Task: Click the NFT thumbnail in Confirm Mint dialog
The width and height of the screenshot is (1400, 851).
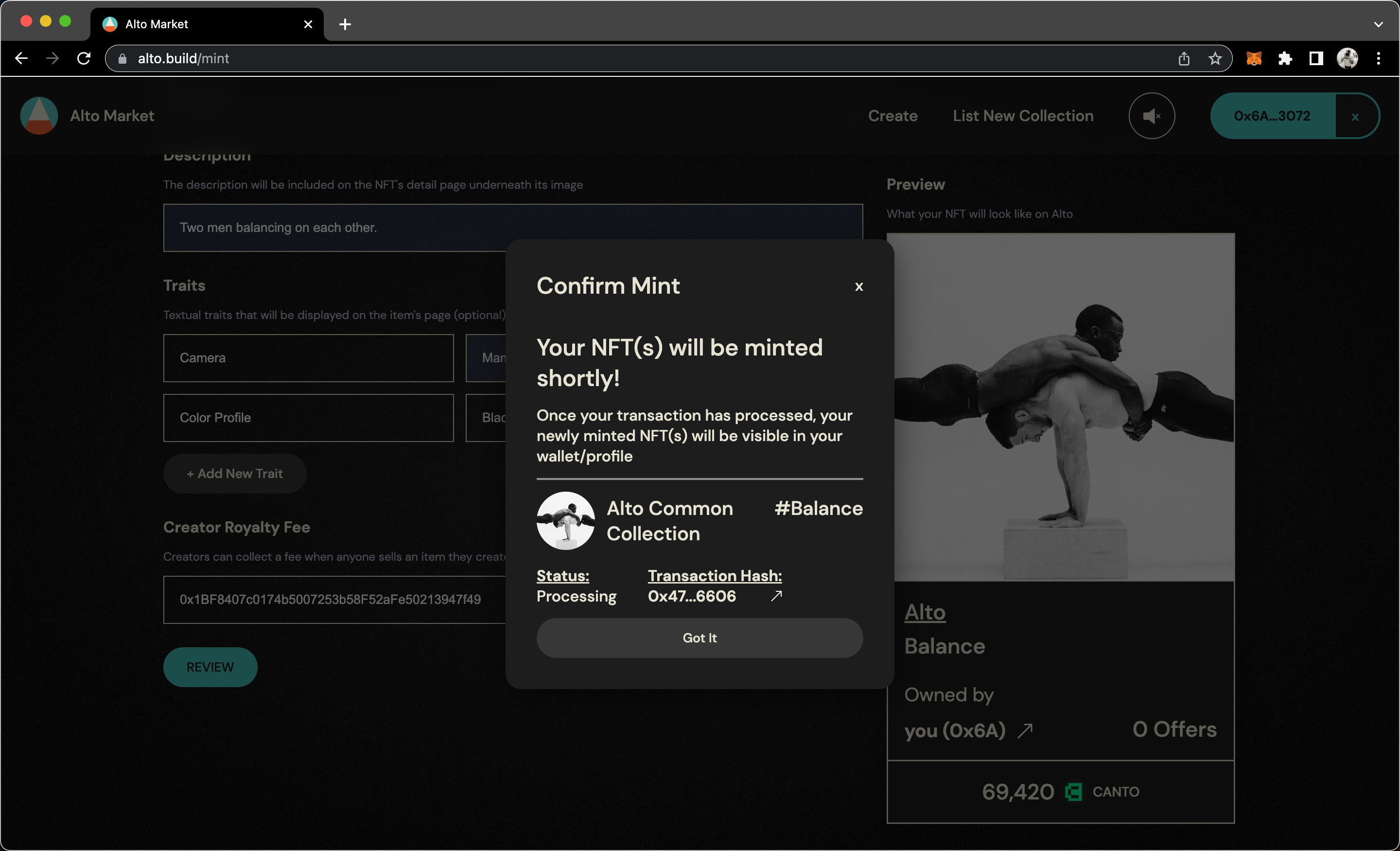Action: 565,520
